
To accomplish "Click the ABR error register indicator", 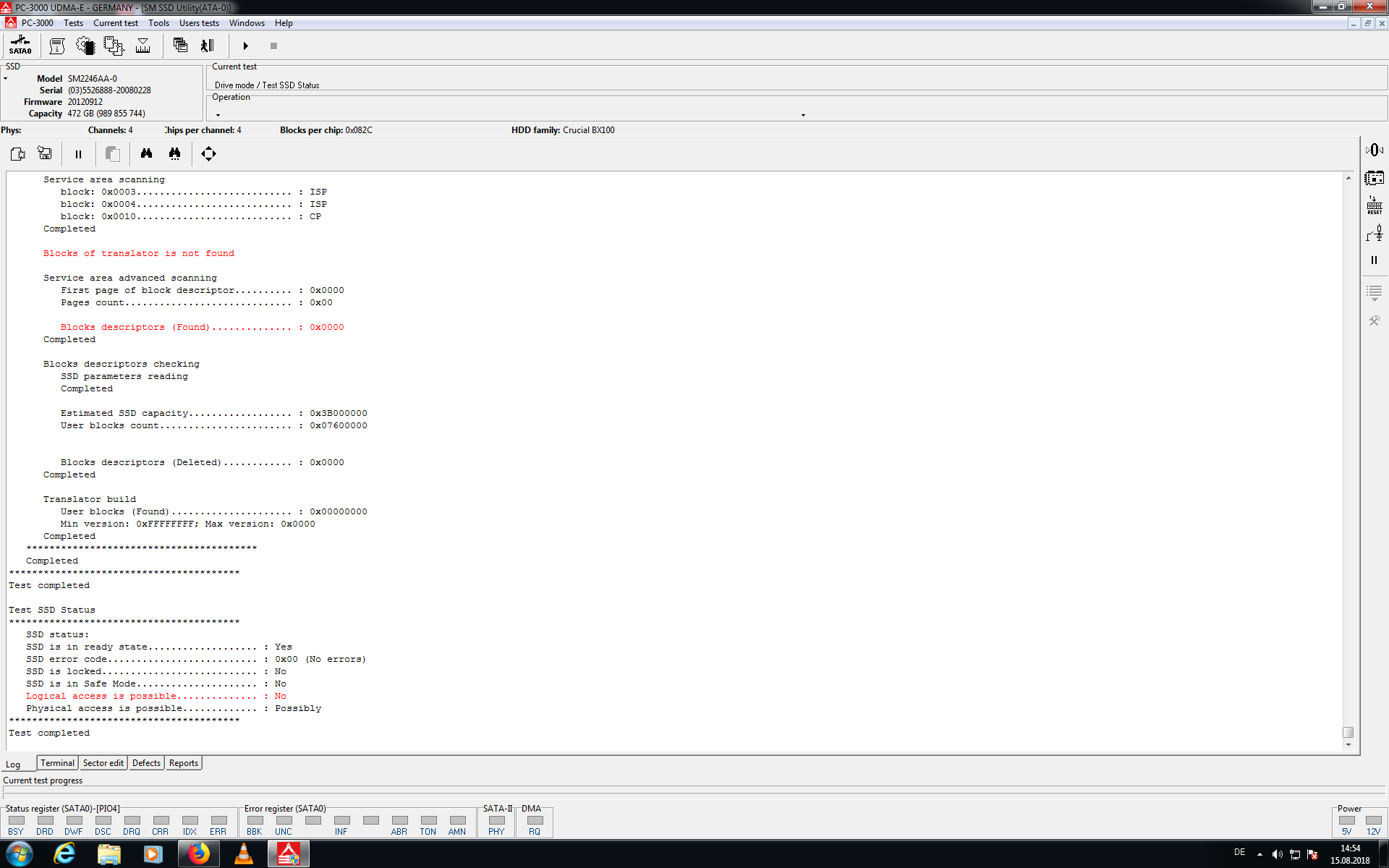I will coord(399,820).
